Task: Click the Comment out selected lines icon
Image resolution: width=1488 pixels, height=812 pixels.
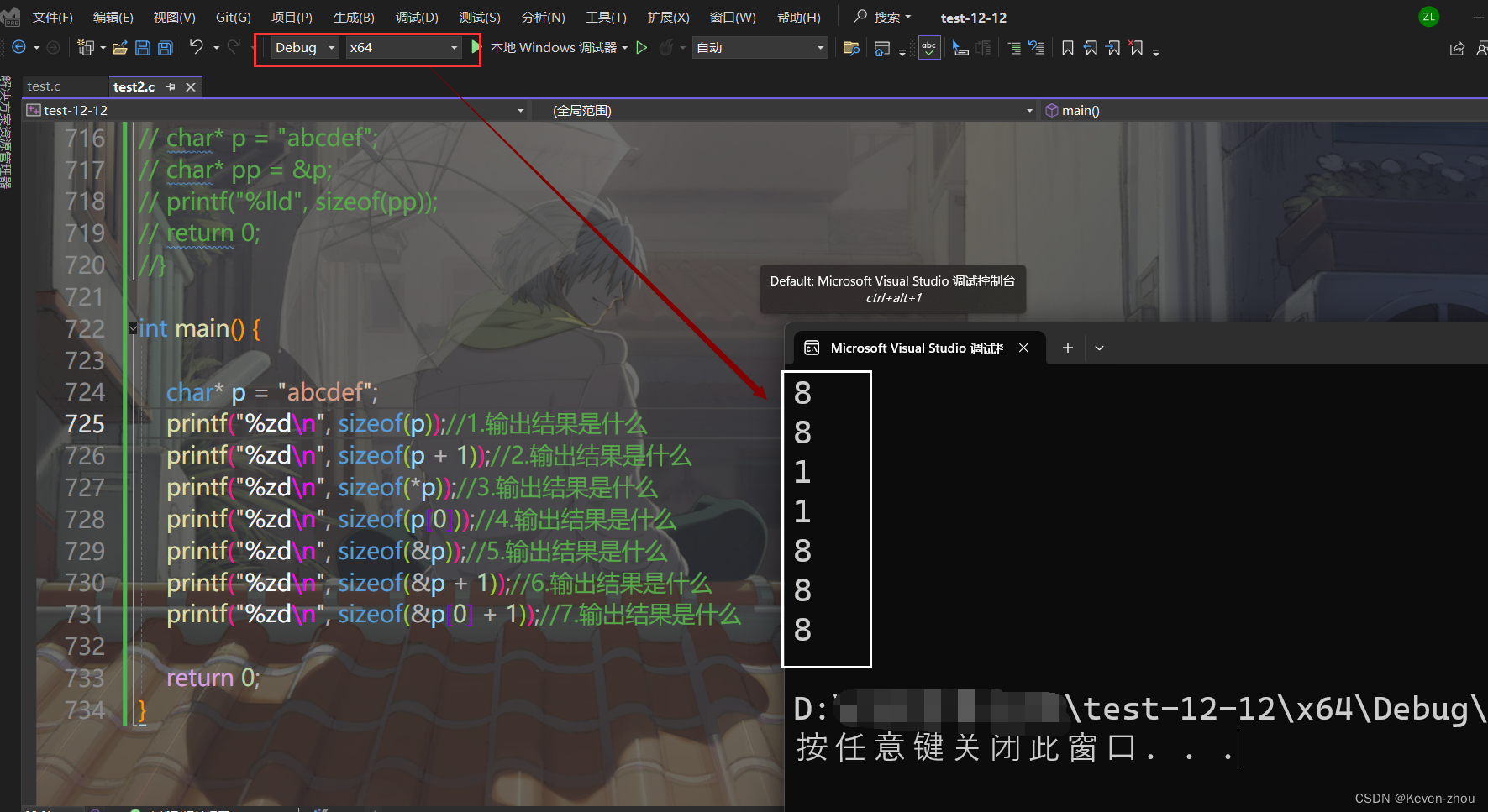Action: click(1014, 48)
